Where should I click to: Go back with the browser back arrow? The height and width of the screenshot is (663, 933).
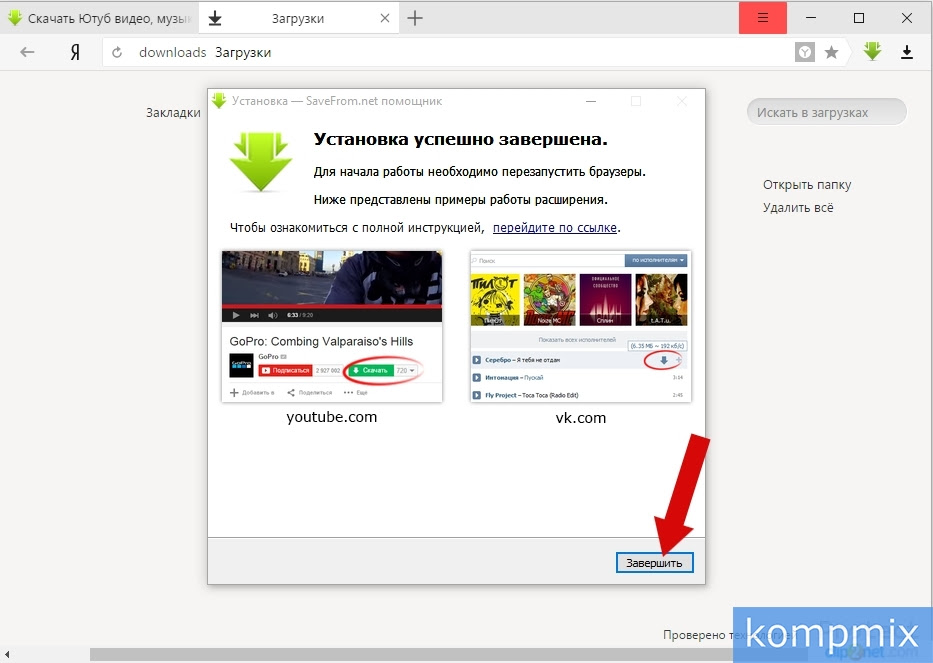[x=27, y=52]
